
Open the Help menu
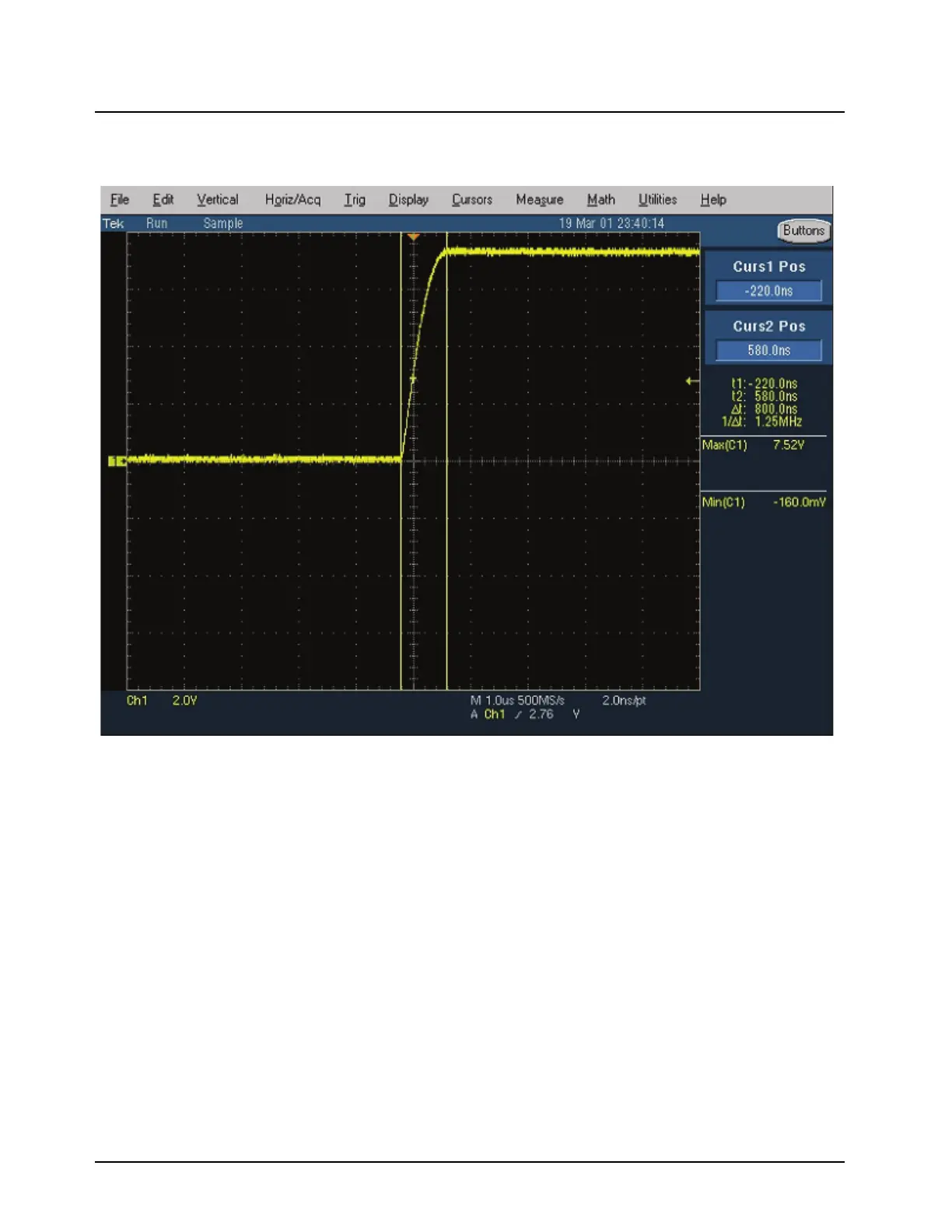[x=712, y=200]
